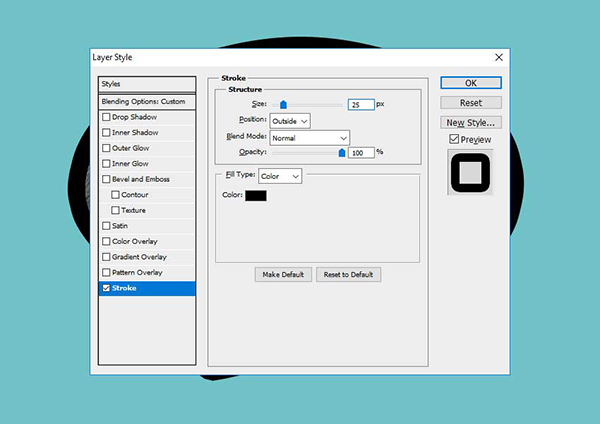Enable the Inner Glow checkbox

click(106, 164)
